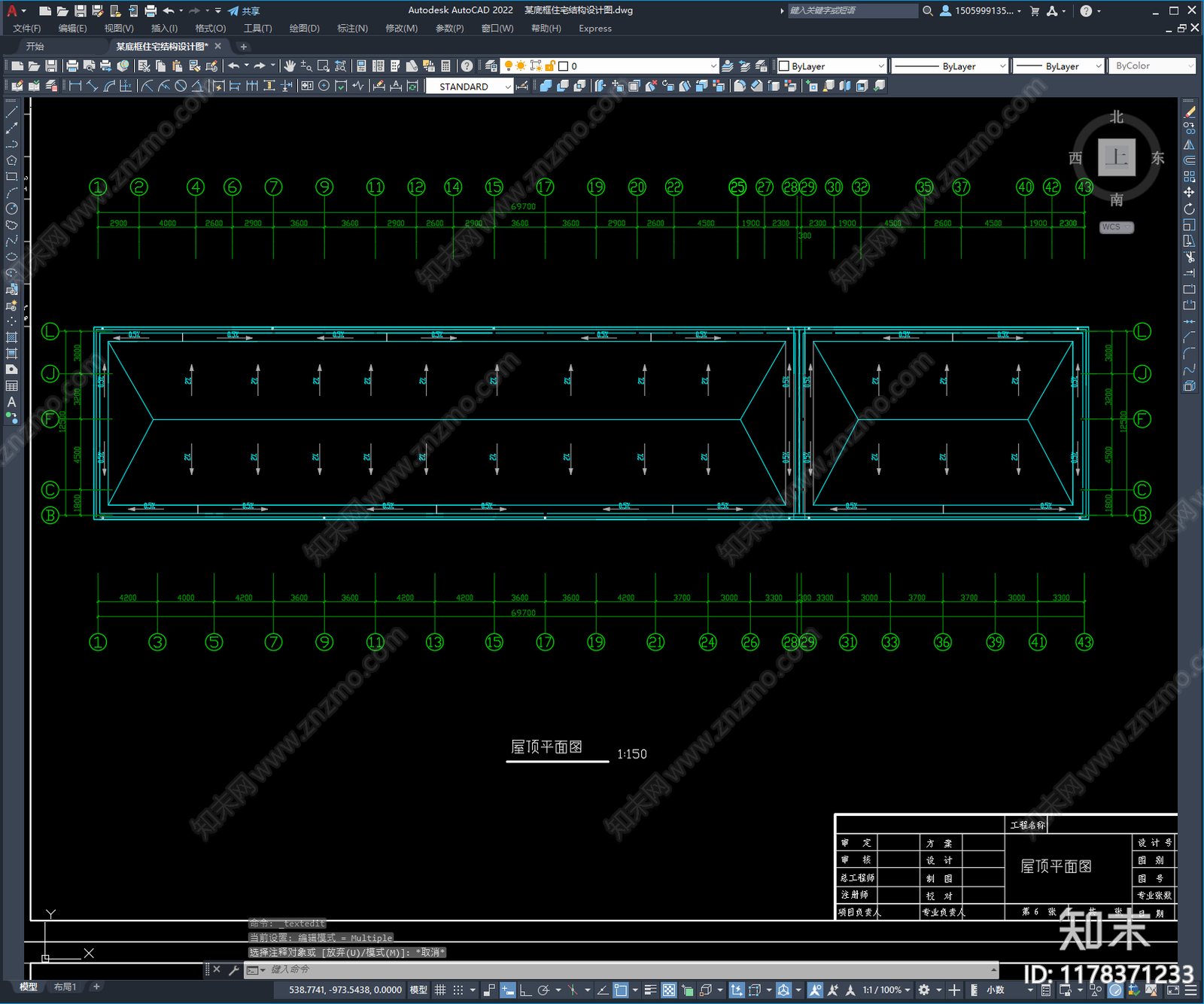The image size is (1204, 1004).
Task: Select the Rectangle tool in draw toolbar
Action: 11,177
